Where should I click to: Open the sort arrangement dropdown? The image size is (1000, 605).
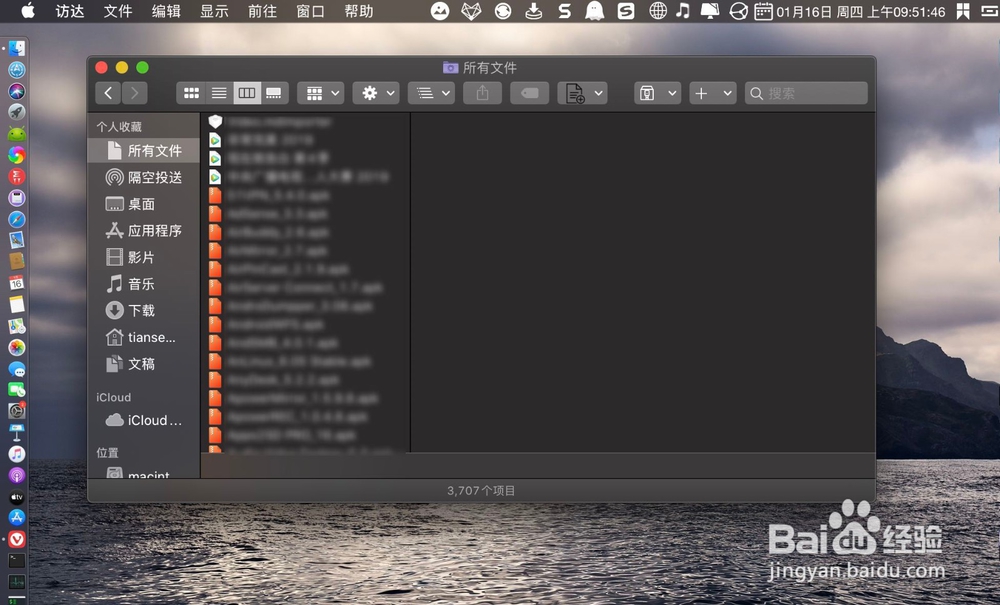coord(431,92)
